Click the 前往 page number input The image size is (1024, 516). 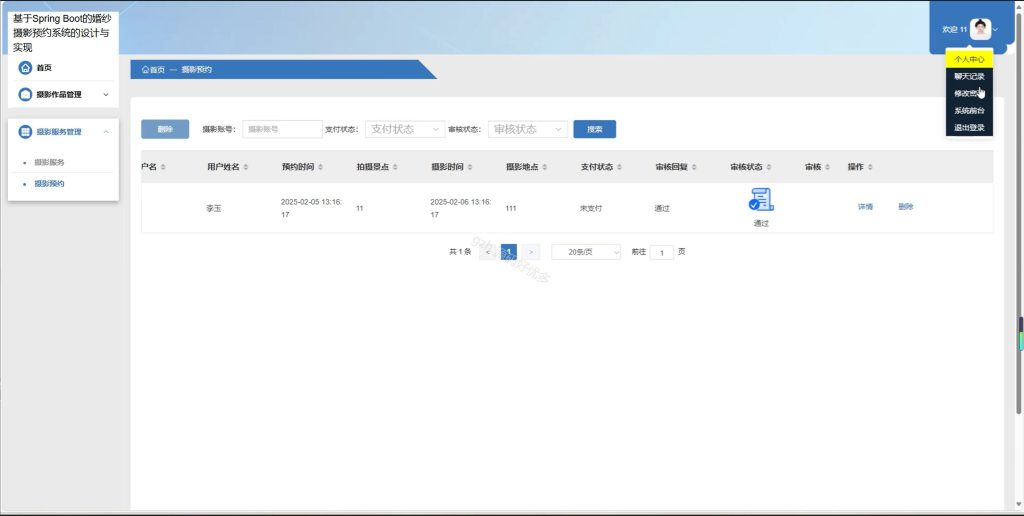click(662, 253)
